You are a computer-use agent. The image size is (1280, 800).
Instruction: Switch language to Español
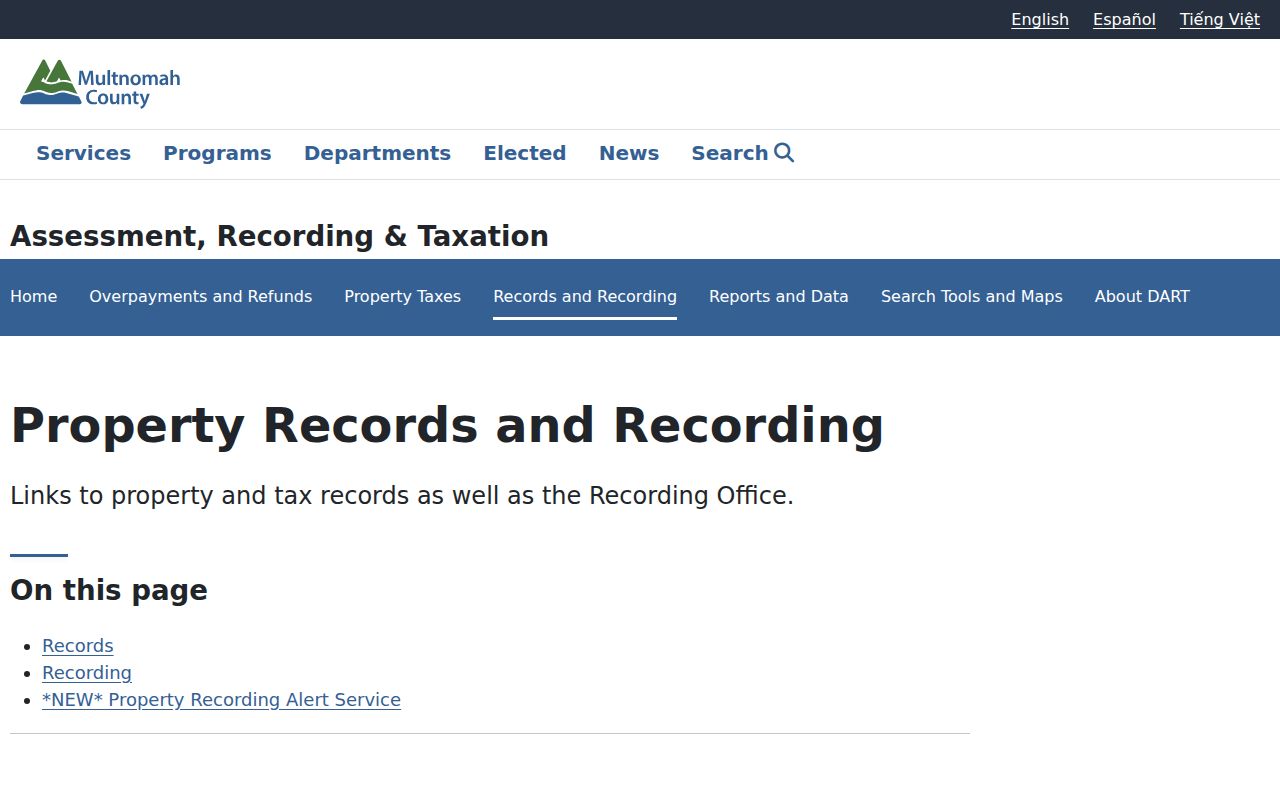tap(1124, 19)
